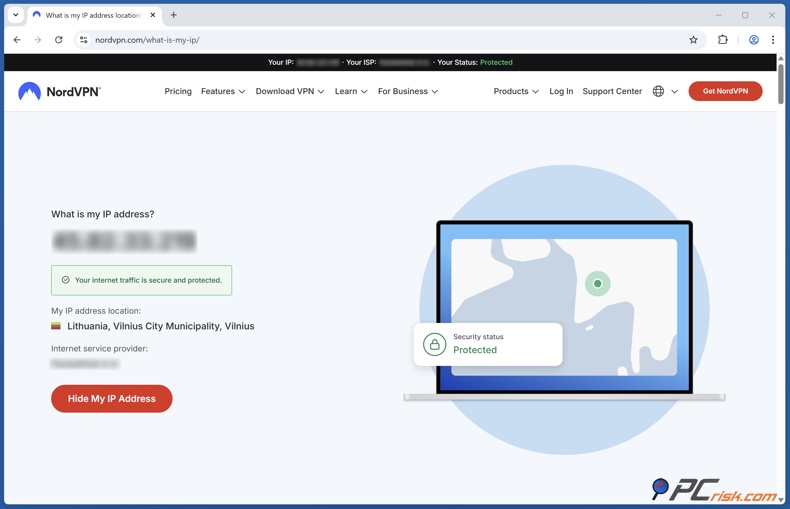Minimize the browser window
This screenshot has height=509, width=790.
719,15
